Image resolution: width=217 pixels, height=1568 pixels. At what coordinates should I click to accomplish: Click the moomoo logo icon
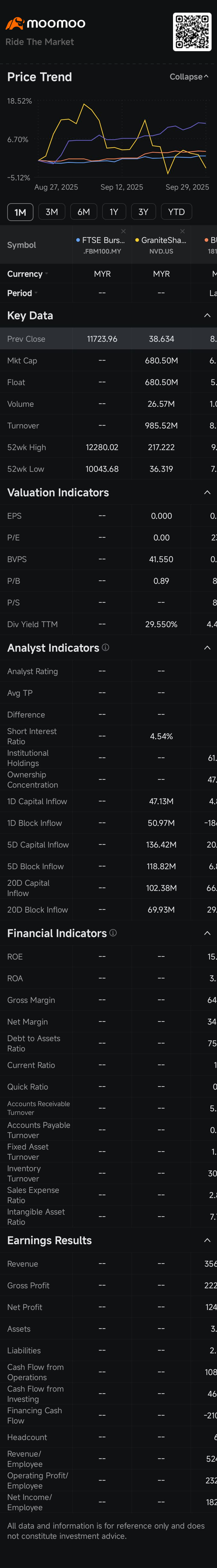(15, 24)
